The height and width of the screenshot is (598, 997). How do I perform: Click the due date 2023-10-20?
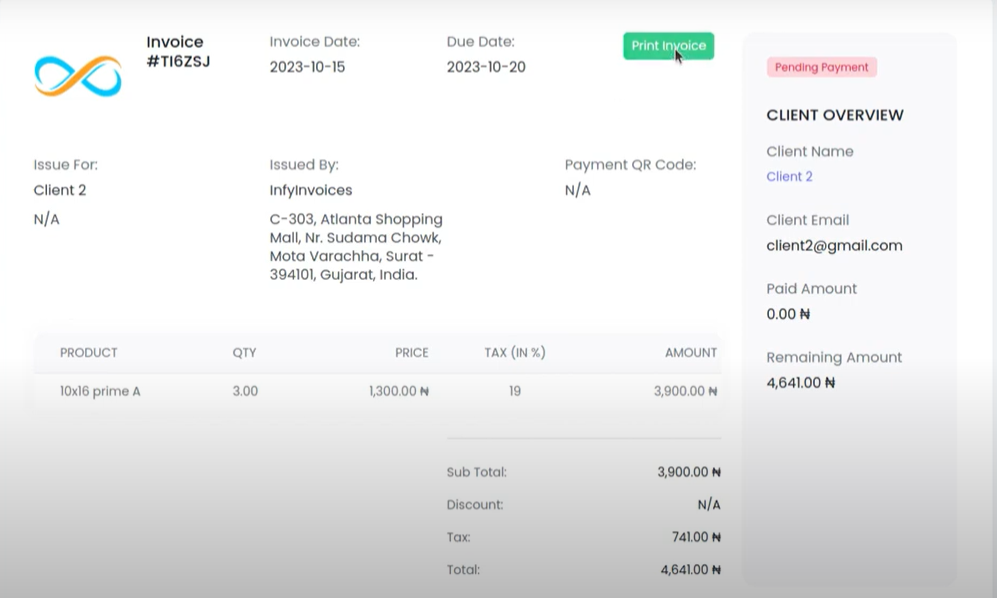(x=485, y=67)
